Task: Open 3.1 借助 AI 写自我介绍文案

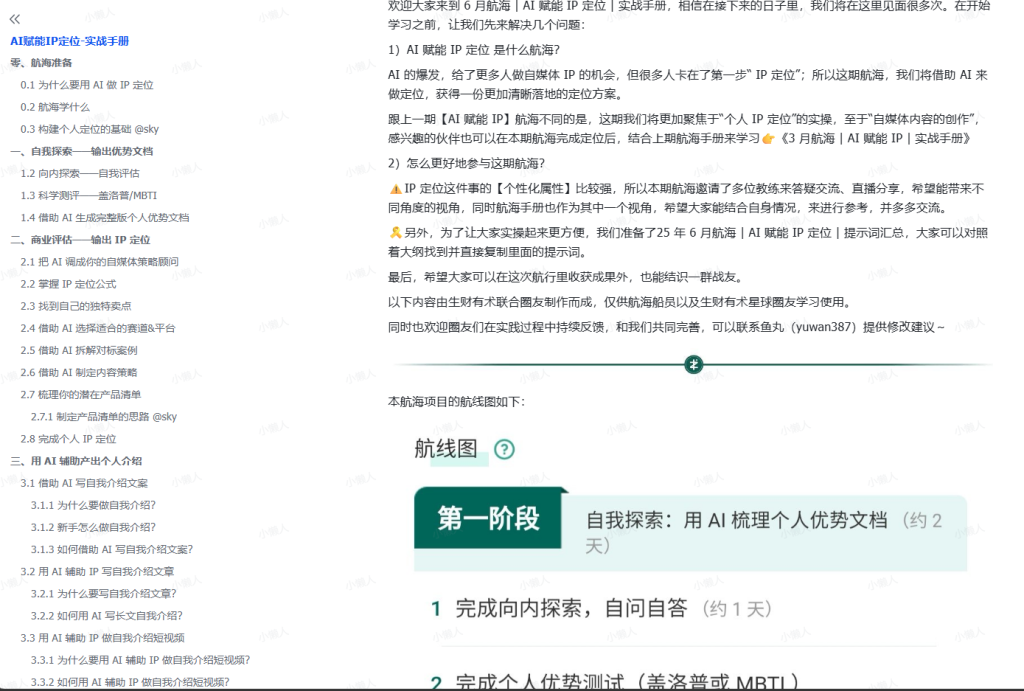Action: 84,483
